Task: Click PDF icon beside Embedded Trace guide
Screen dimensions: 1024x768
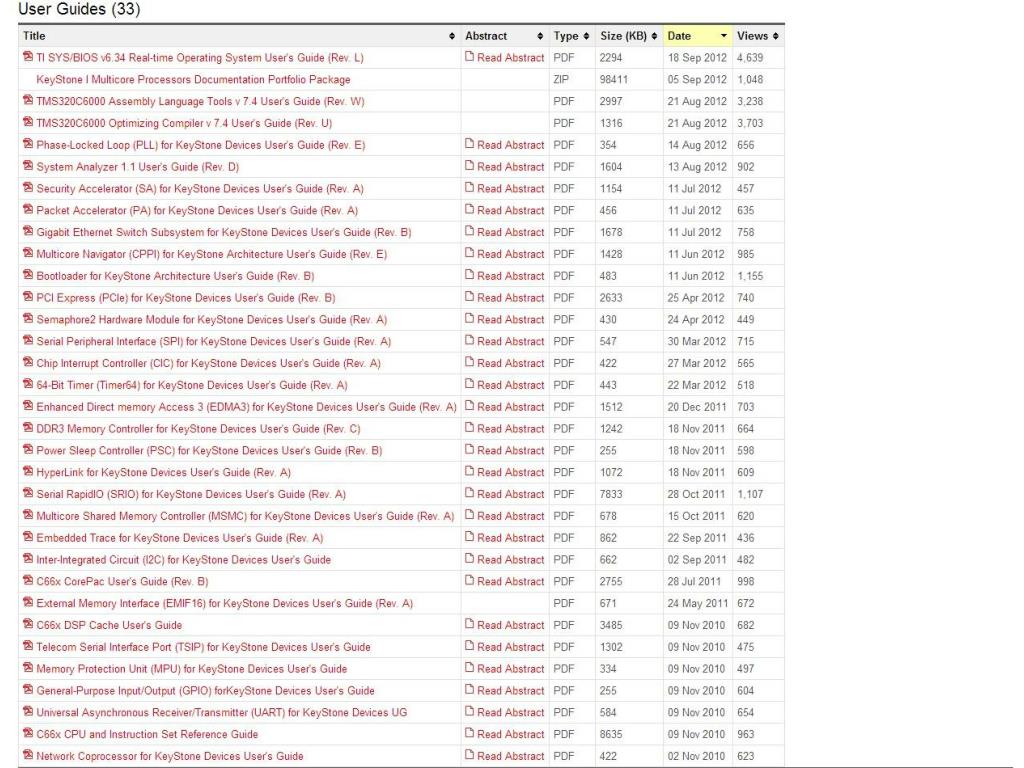Action: [x=27, y=537]
